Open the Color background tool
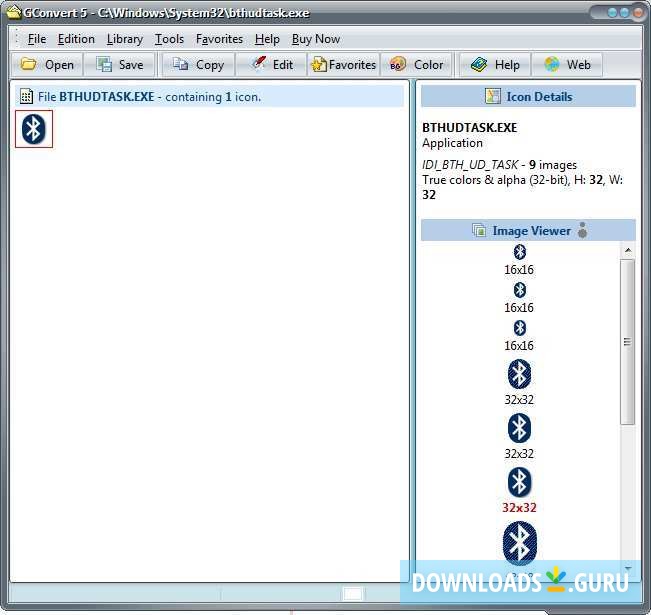This screenshot has width=651, height=615. click(x=416, y=65)
